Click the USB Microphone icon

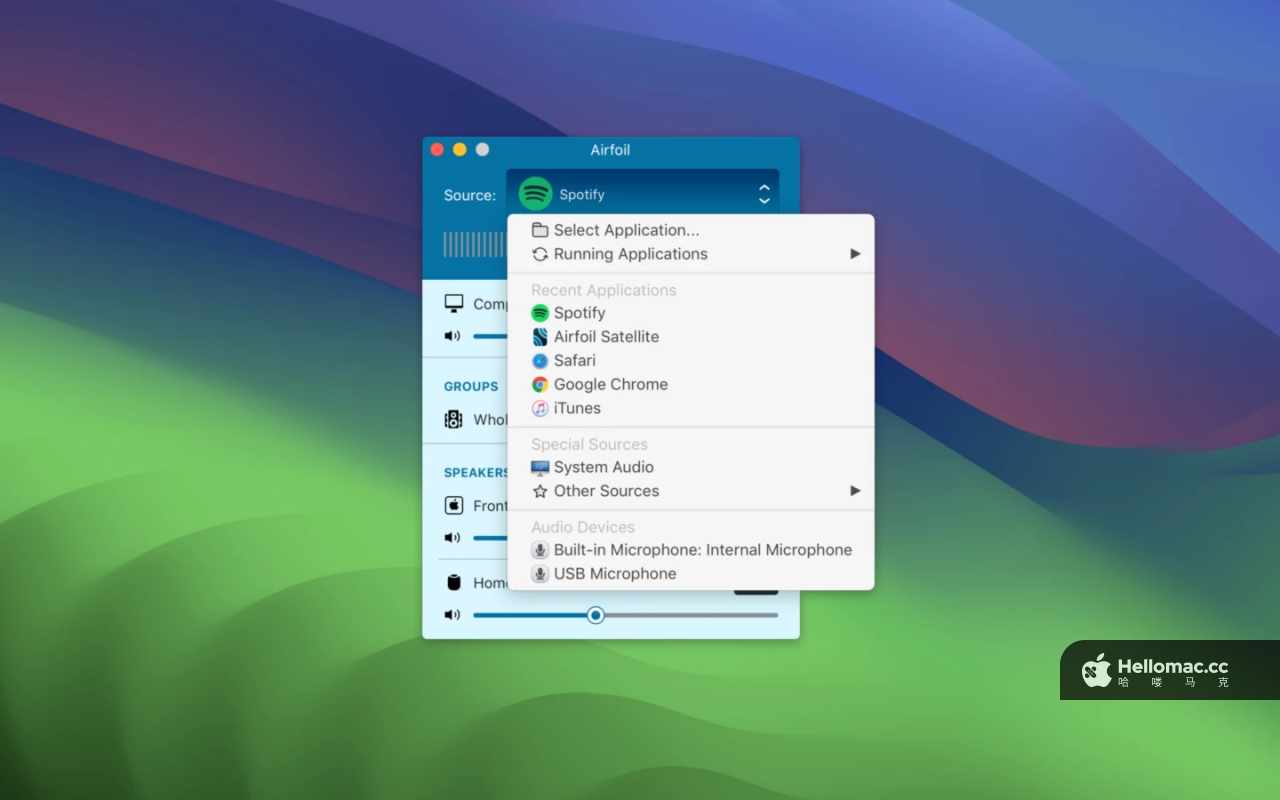540,574
